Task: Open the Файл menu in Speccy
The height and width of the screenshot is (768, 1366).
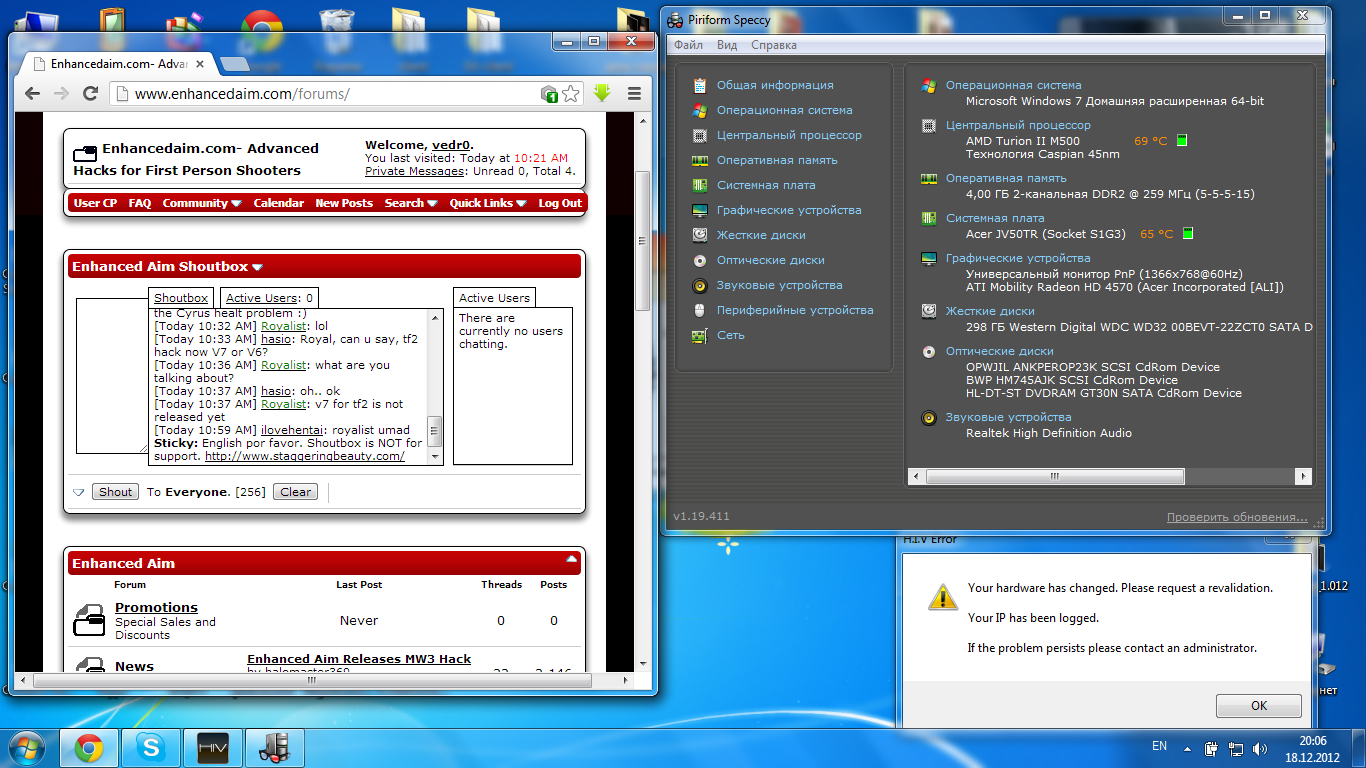Action: 688,45
